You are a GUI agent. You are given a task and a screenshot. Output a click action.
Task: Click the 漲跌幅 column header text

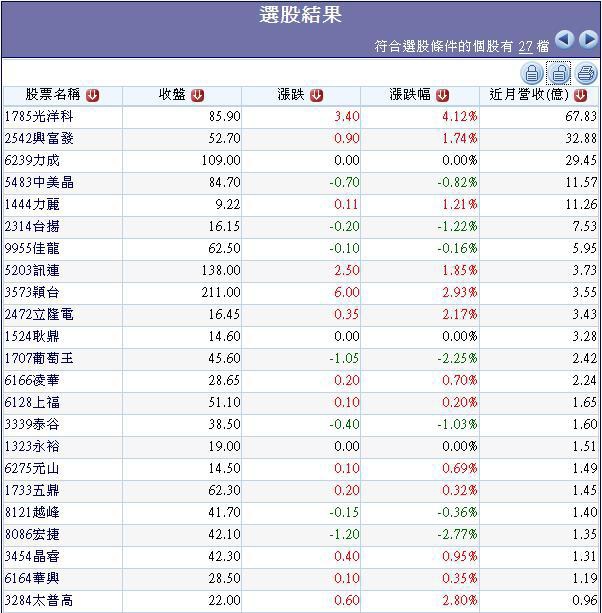point(410,95)
